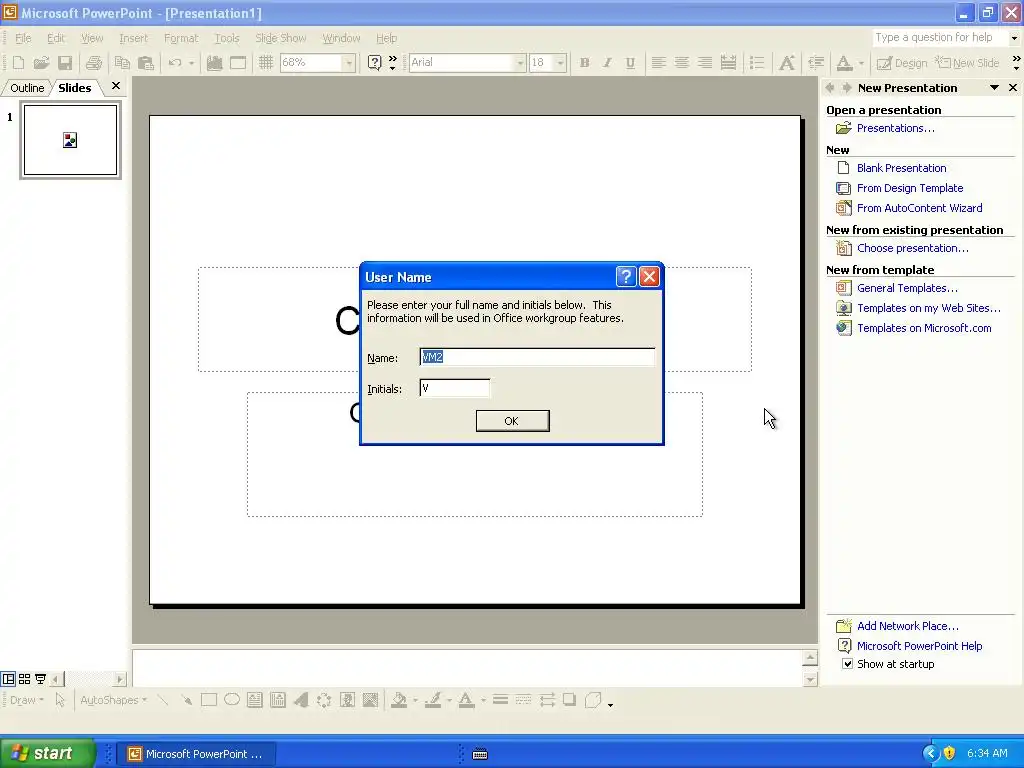1024x768 pixels.
Task: Open the New Presentation task pane dropdown arrow
Action: pyautogui.click(x=994, y=88)
